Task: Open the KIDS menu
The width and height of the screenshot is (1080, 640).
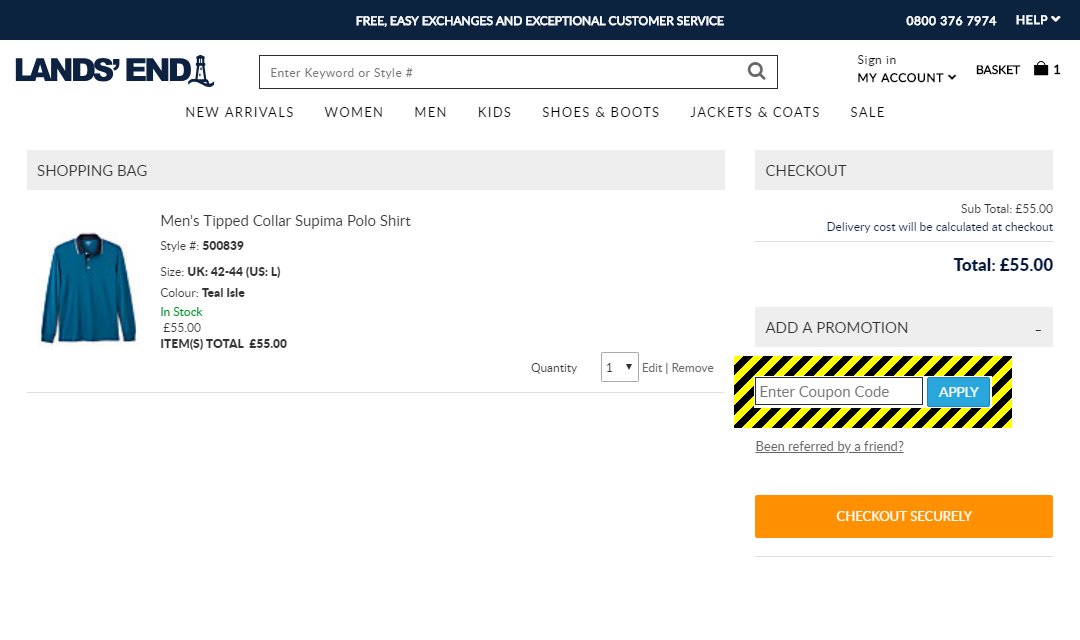Action: click(495, 112)
